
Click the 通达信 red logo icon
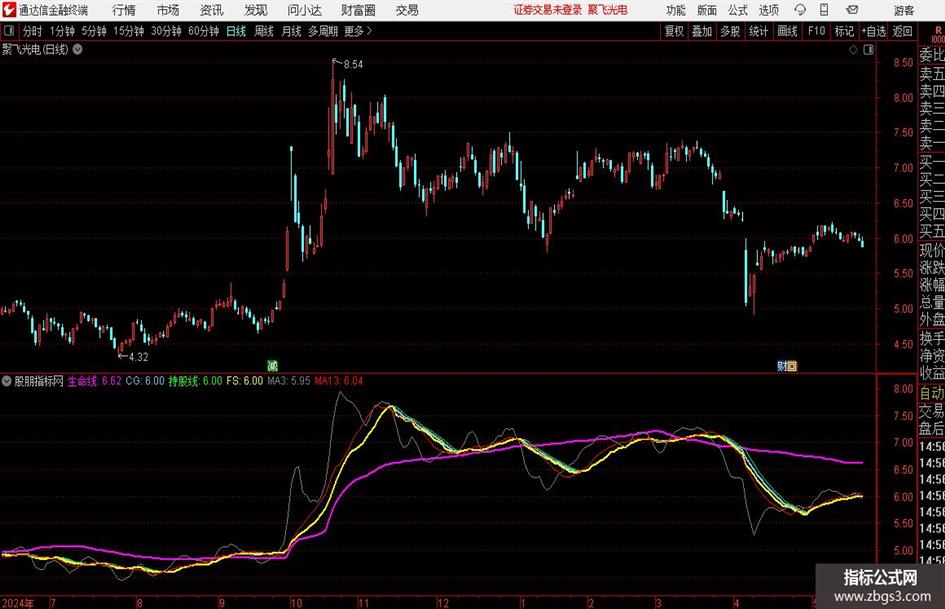coord(10,10)
